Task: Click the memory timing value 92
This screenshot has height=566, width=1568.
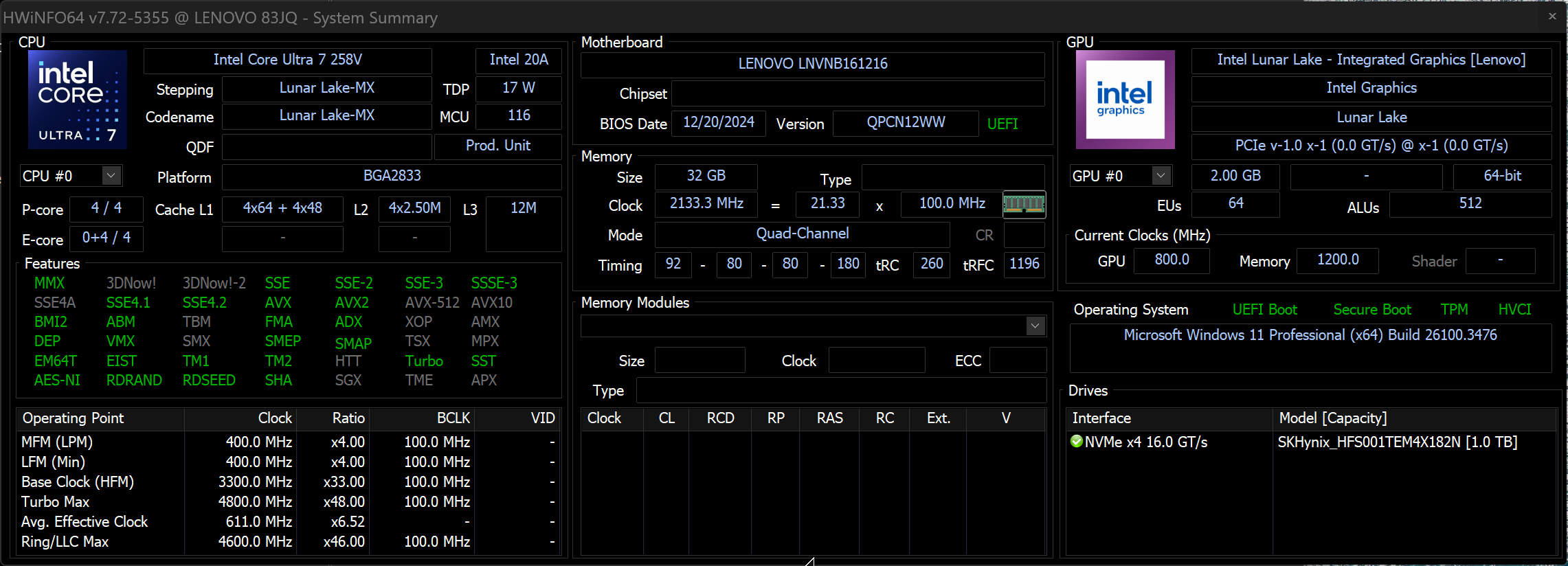Action: click(x=673, y=264)
